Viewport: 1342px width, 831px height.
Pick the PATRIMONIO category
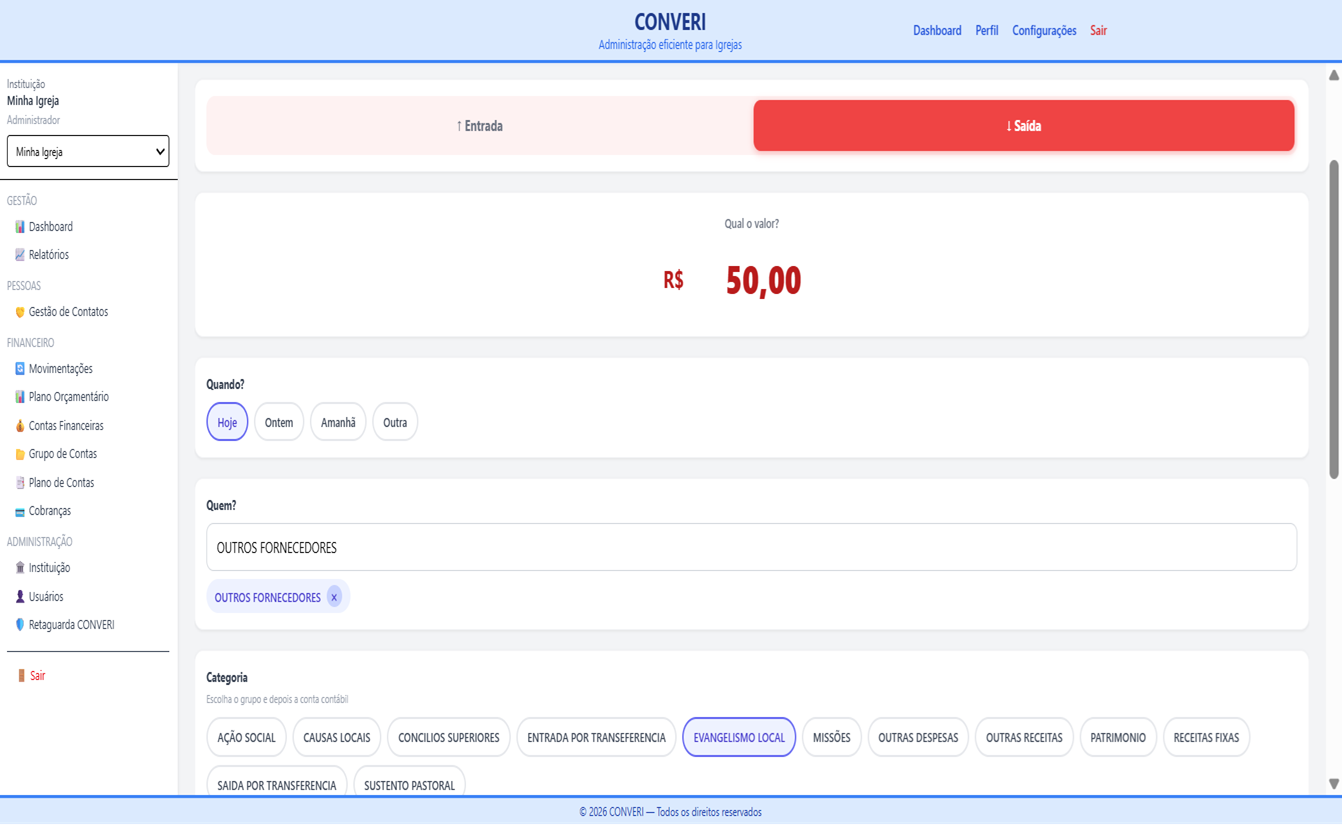pyautogui.click(x=1118, y=738)
